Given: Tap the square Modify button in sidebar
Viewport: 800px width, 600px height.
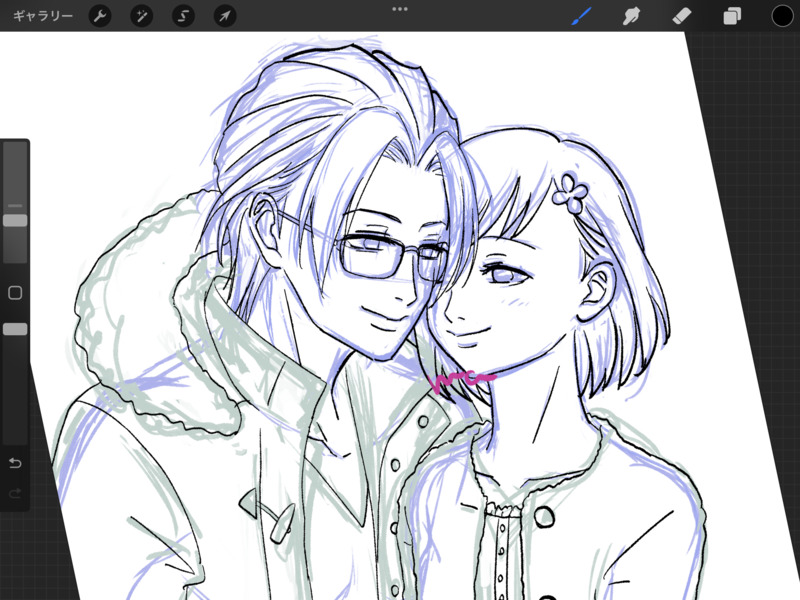Looking at the screenshot, I should click(x=15, y=293).
